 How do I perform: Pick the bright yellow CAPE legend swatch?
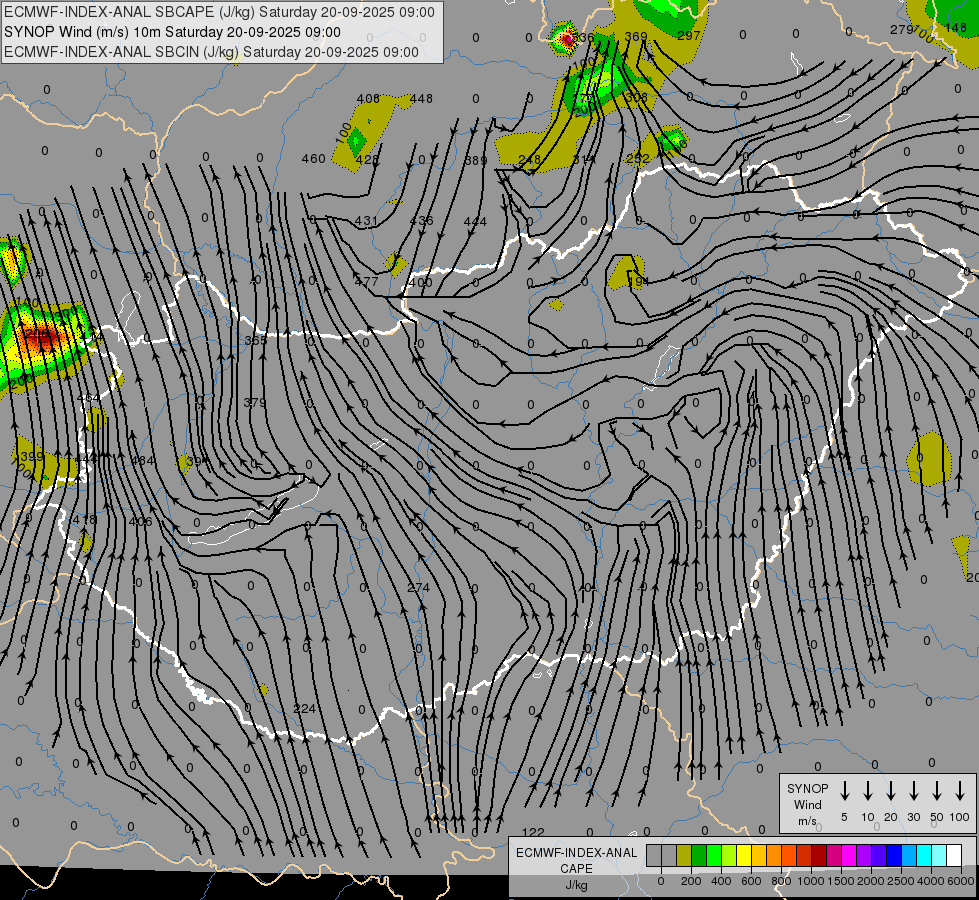[x=744, y=855]
